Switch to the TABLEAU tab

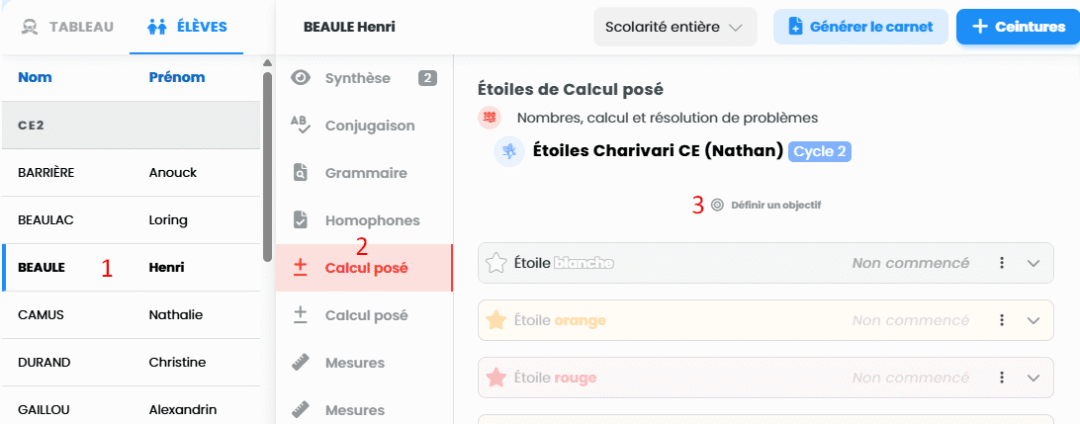click(x=66, y=28)
